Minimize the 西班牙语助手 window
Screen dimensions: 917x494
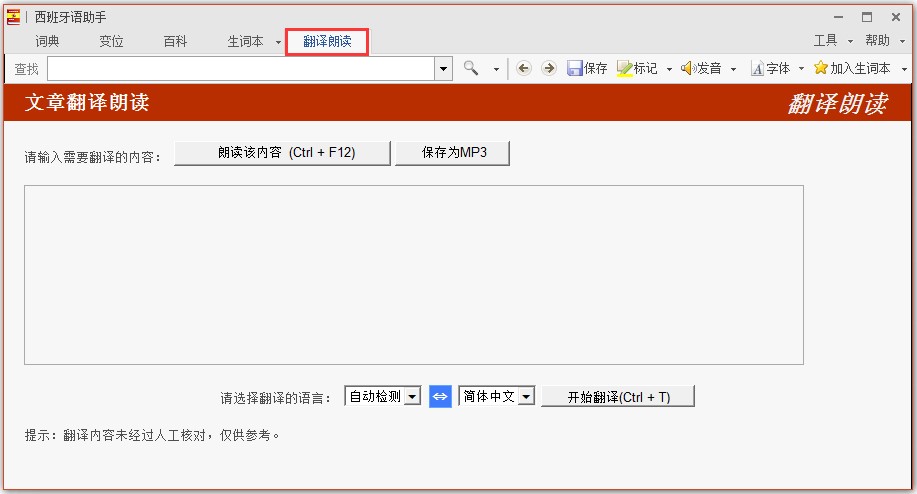pos(839,17)
